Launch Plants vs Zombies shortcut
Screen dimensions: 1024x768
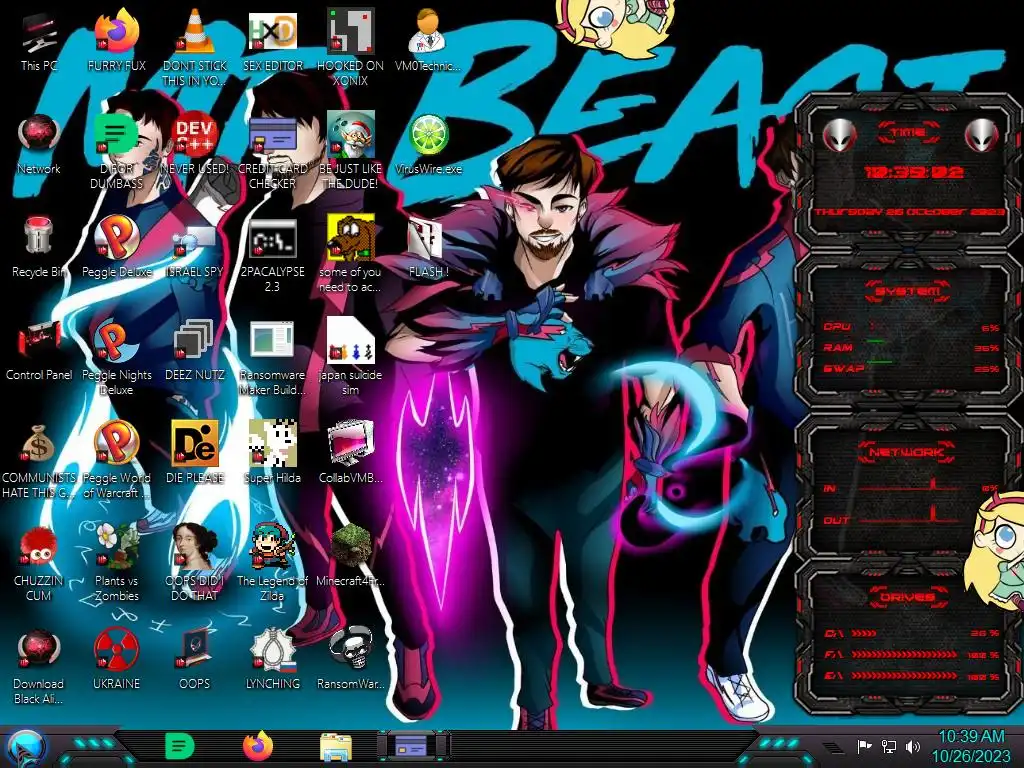(x=117, y=562)
